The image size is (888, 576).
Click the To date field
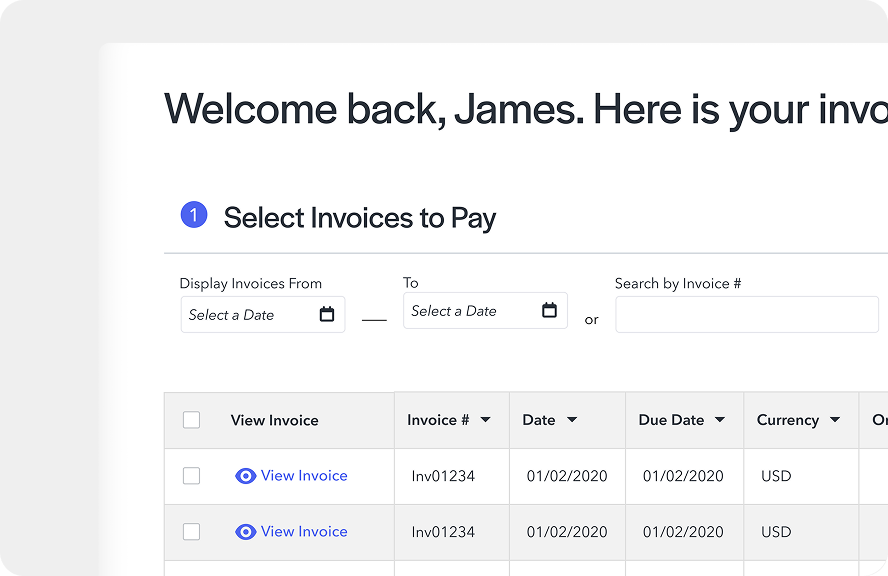coord(485,310)
